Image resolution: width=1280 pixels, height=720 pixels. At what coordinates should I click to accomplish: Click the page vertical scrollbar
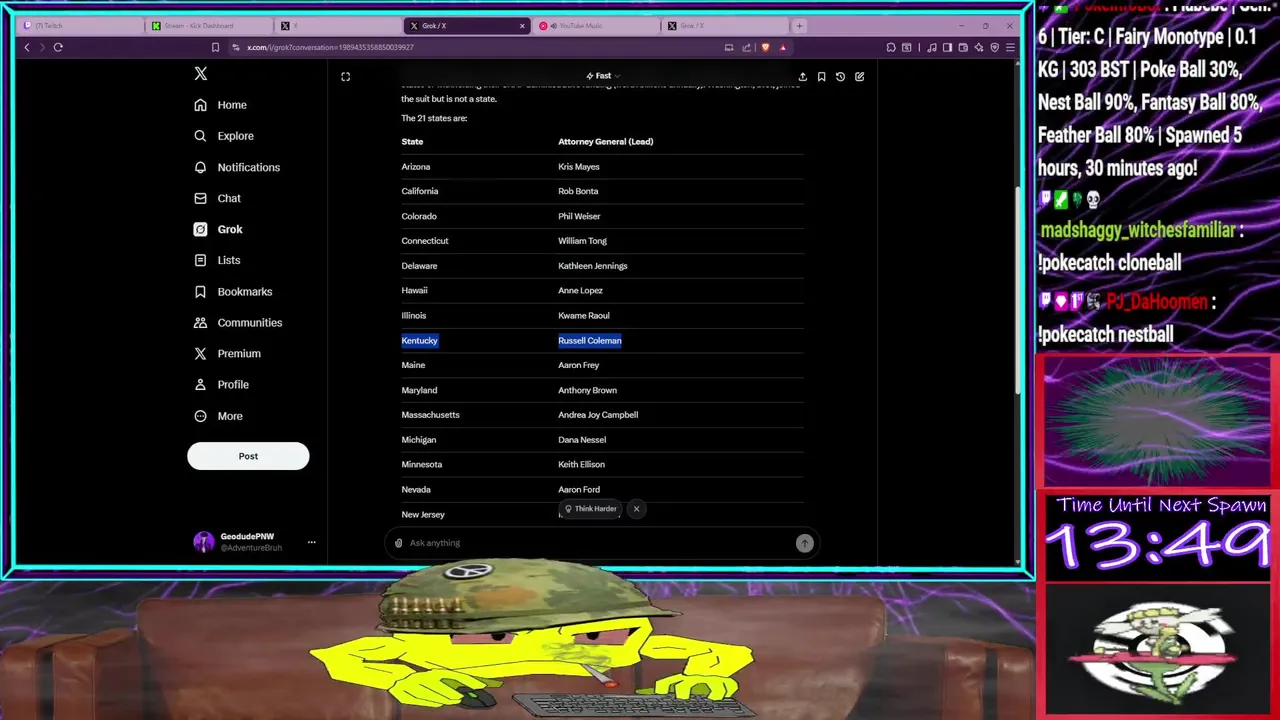(1018, 290)
